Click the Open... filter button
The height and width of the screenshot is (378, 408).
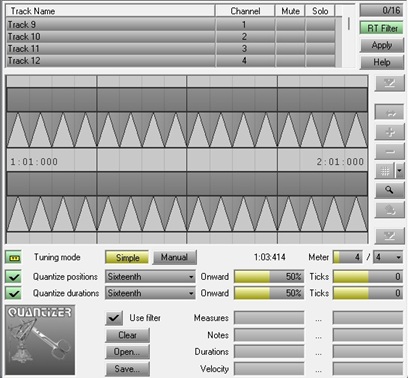127,352
